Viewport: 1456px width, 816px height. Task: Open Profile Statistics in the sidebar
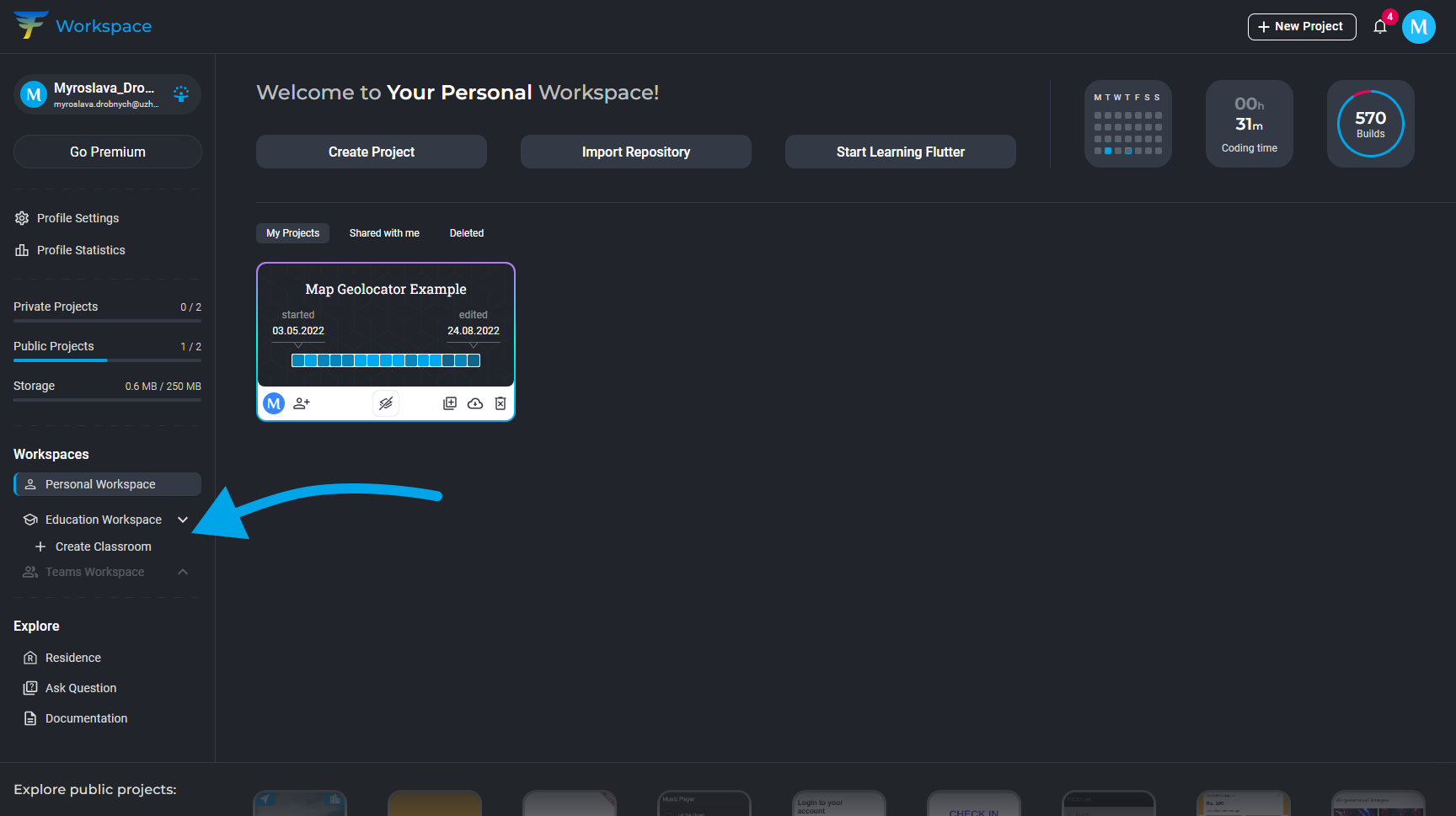(x=81, y=250)
